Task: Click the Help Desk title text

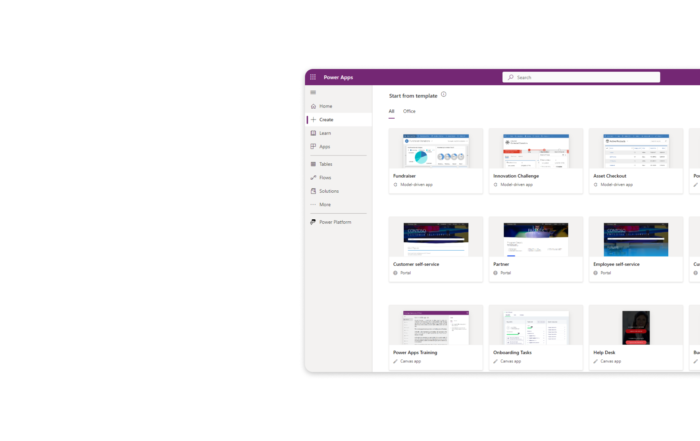Action: (604, 353)
